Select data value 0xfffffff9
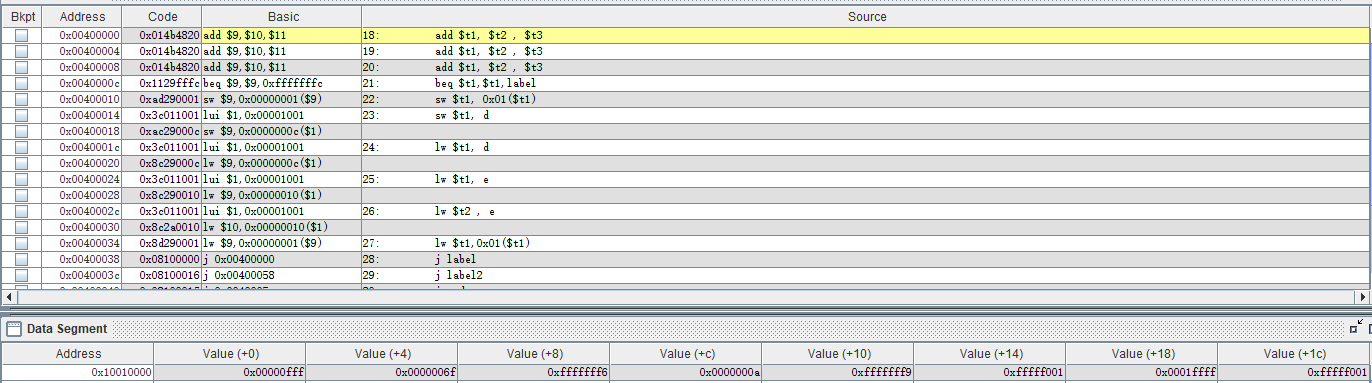The image size is (1372, 383). coord(838,372)
